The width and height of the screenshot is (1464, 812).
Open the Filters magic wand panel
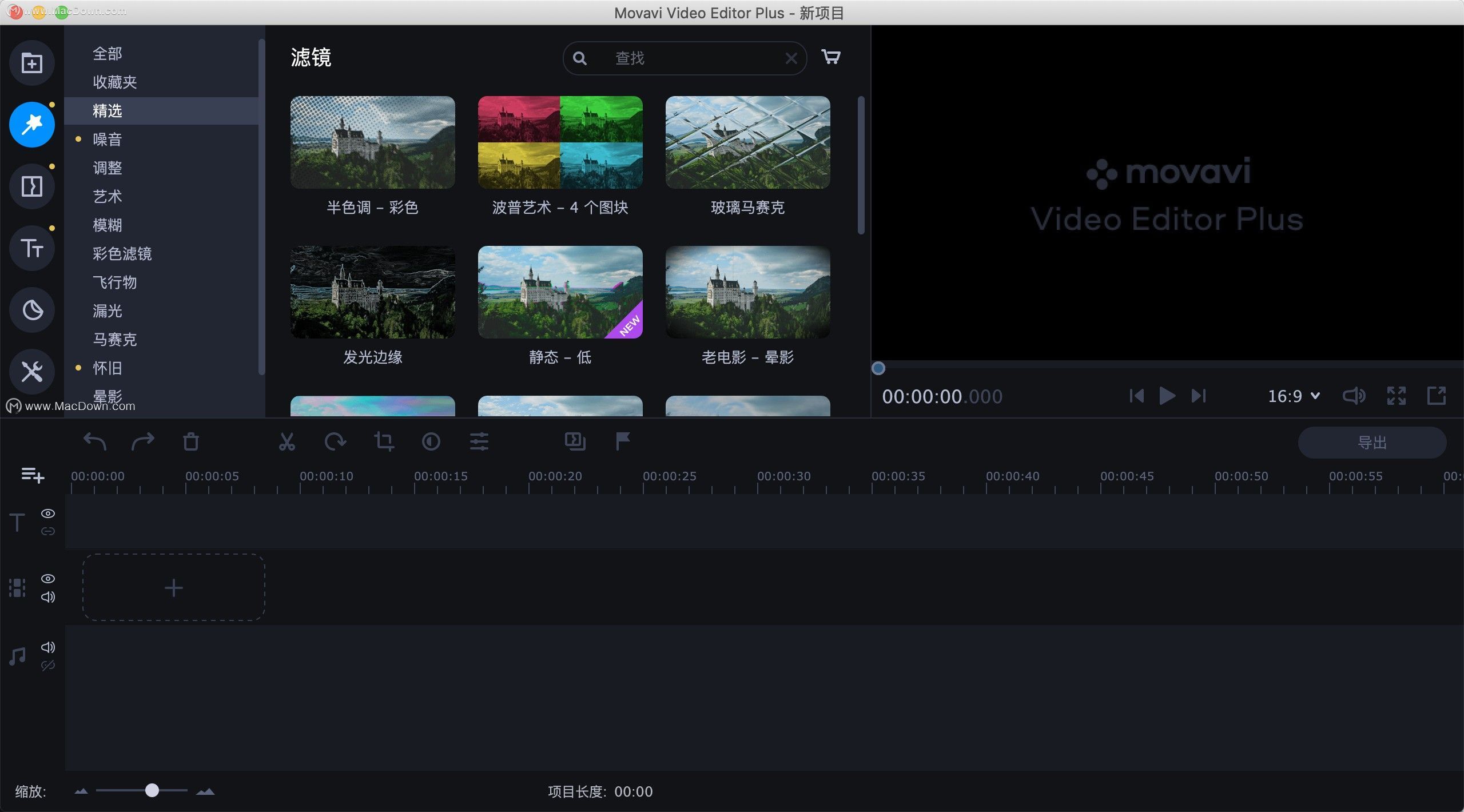(32, 125)
